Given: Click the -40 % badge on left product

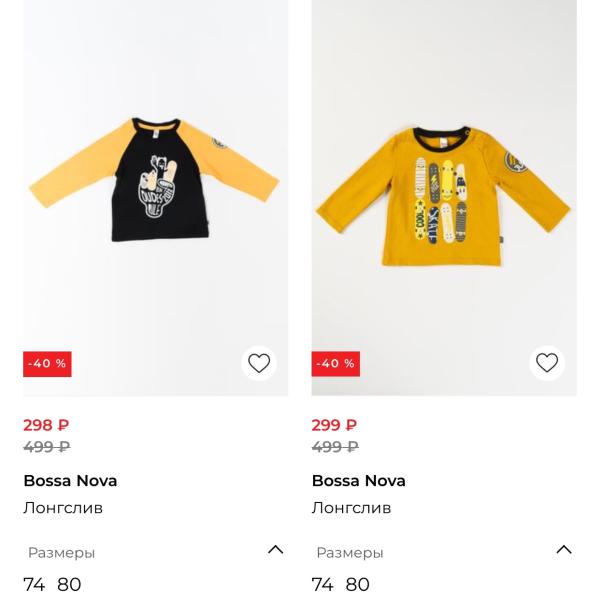Looking at the screenshot, I should [x=47, y=364].
